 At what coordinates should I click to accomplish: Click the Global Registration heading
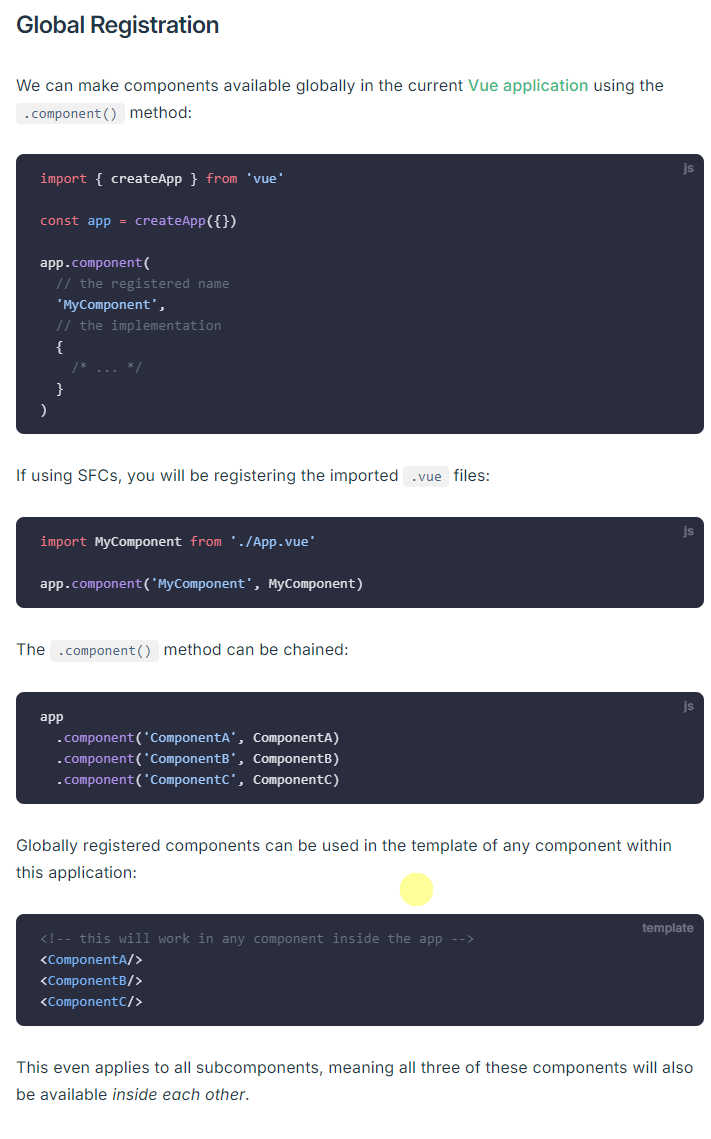point(118,25)
